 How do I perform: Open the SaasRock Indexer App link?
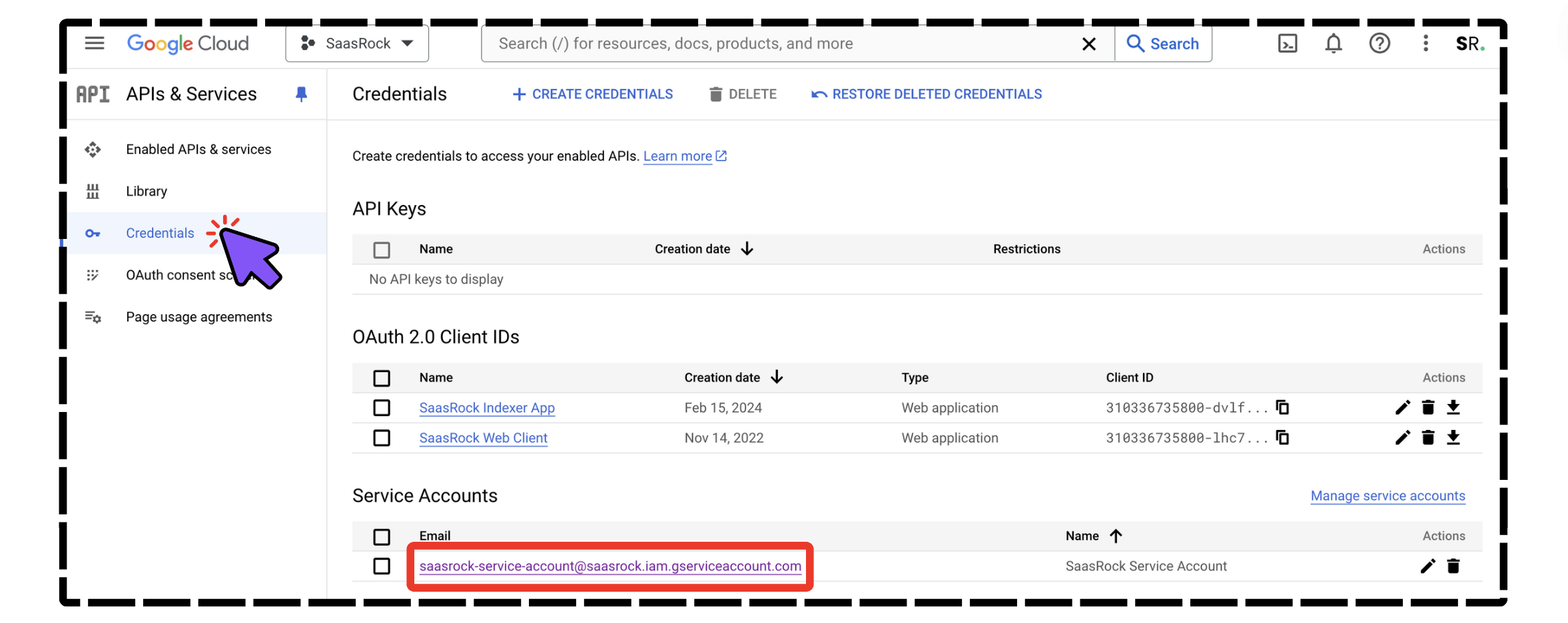(x=487, y=408)
